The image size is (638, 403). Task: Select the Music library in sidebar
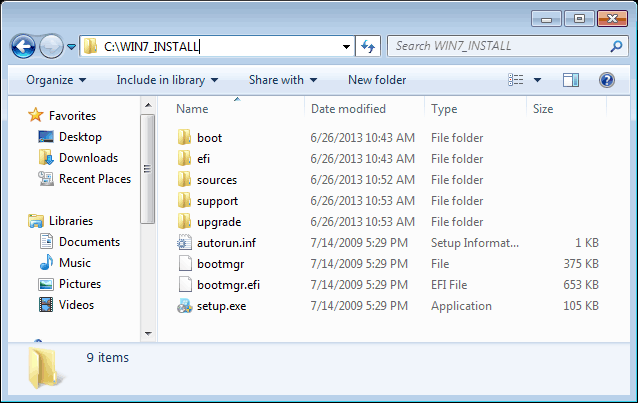tap(74, 263)
